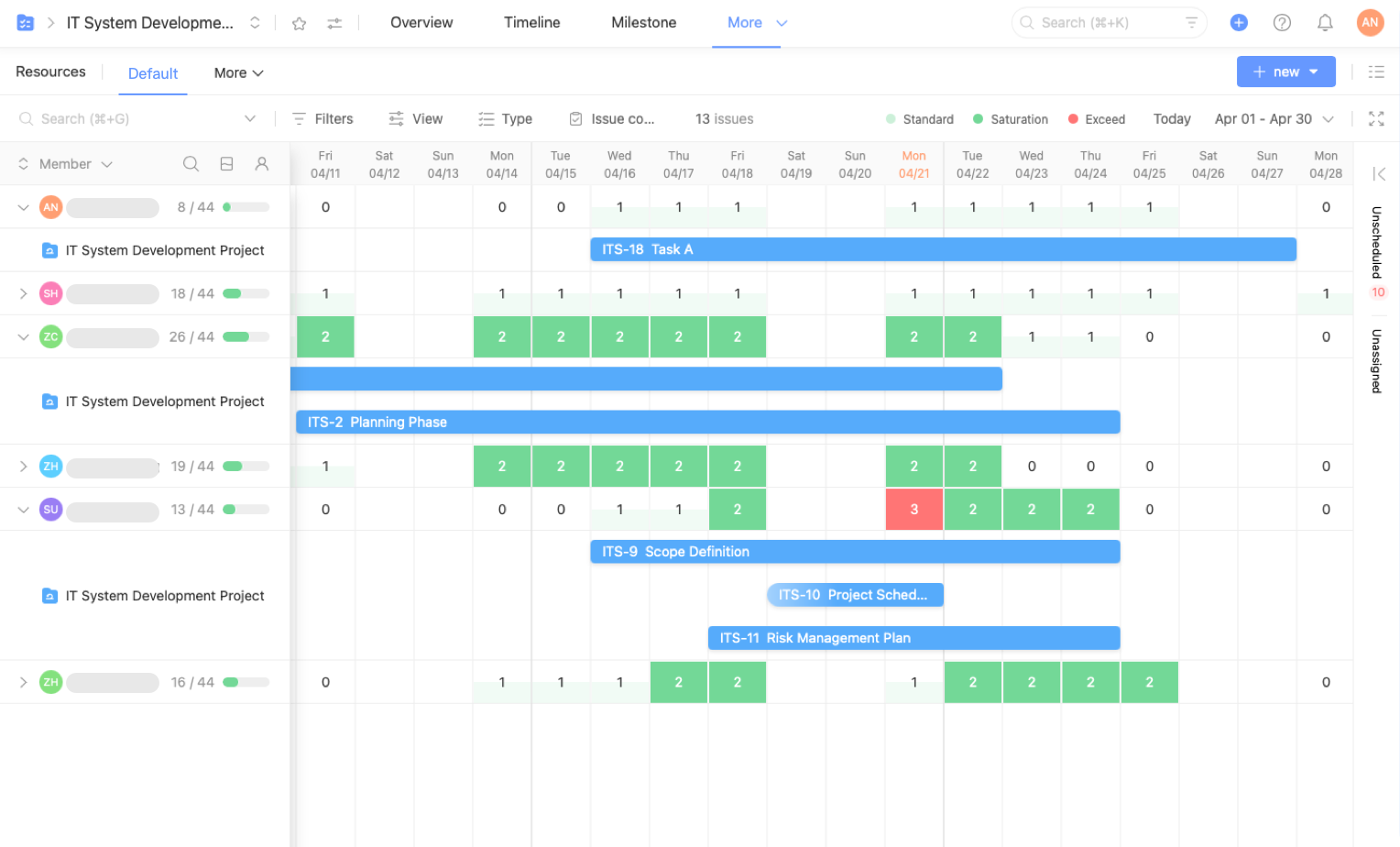The width and height of the screenshot is (1400, 847).
Task: Open the view settings sliders icon beside the star
Action: click(x=334, y=23)
